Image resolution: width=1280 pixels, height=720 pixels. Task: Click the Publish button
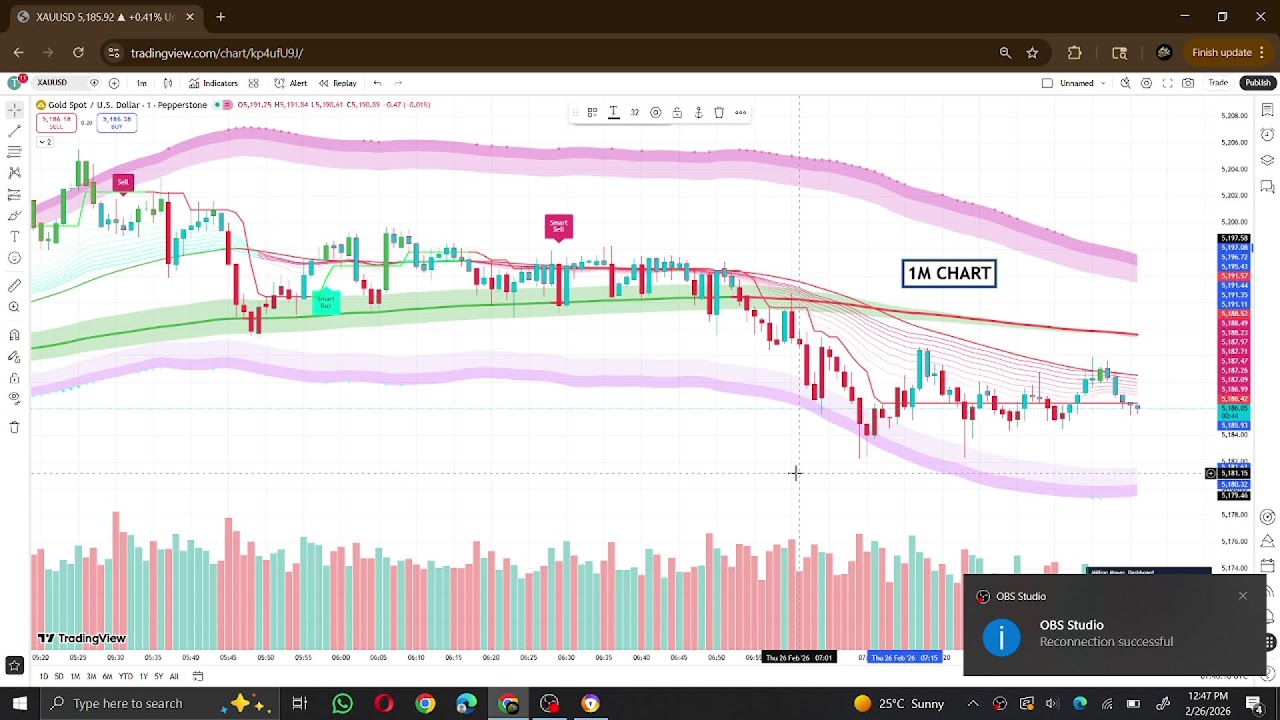1258,83
